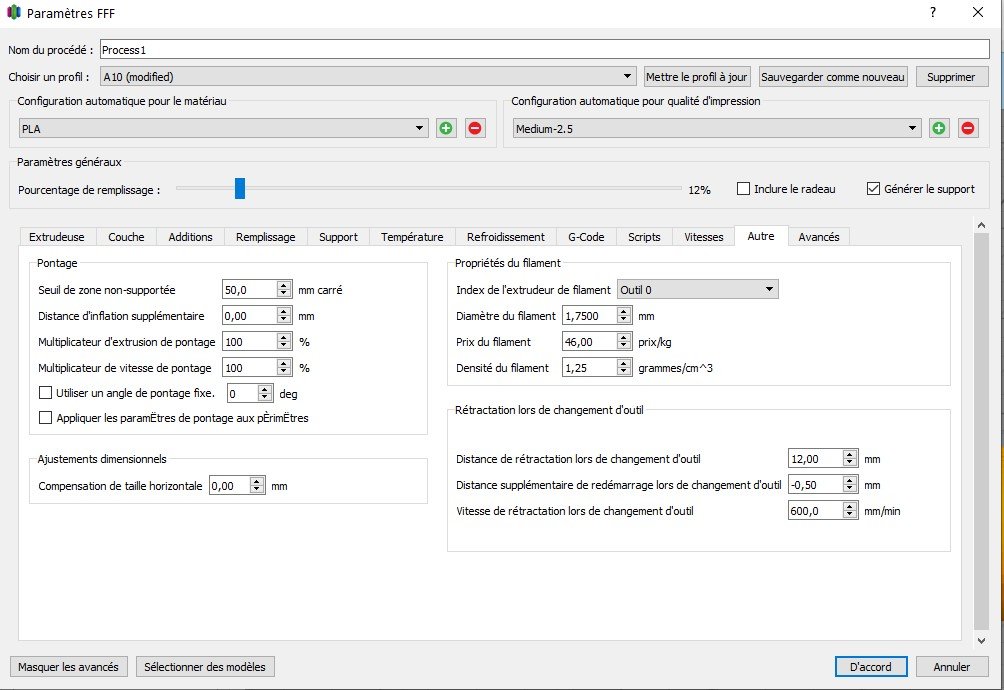This screenshot has width=1004, height=690.
Task: Toggle Utiliser un angle de pontage fixe
Action: tap(45, 393)
